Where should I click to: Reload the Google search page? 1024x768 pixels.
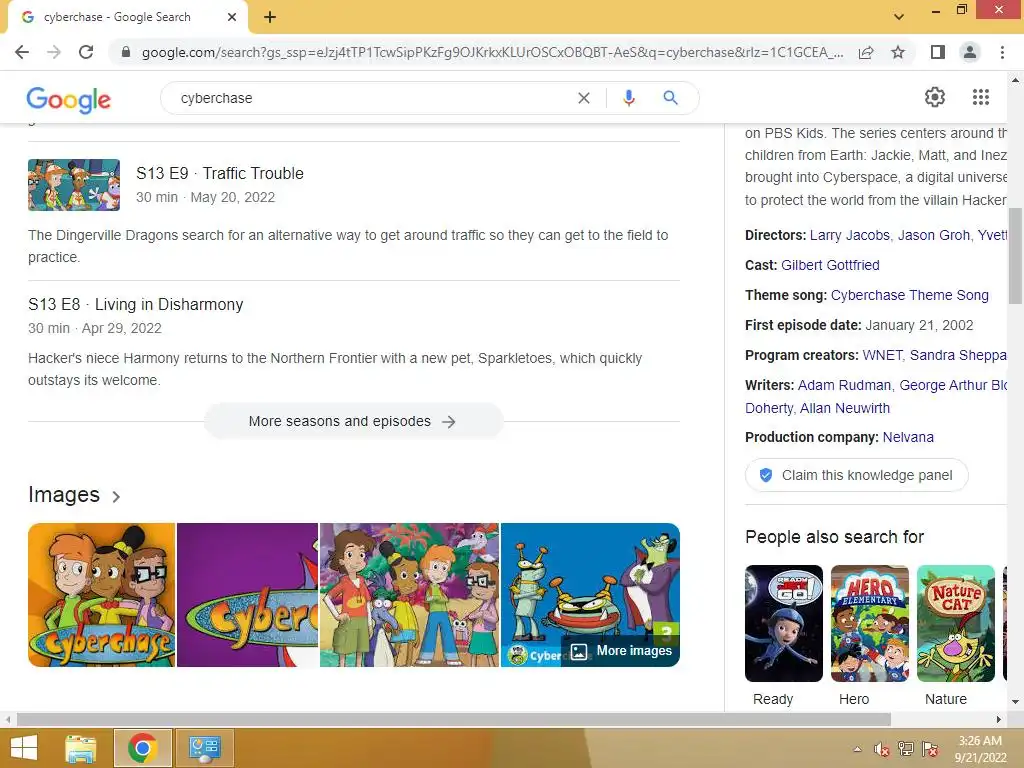click(x=86, y=52)
